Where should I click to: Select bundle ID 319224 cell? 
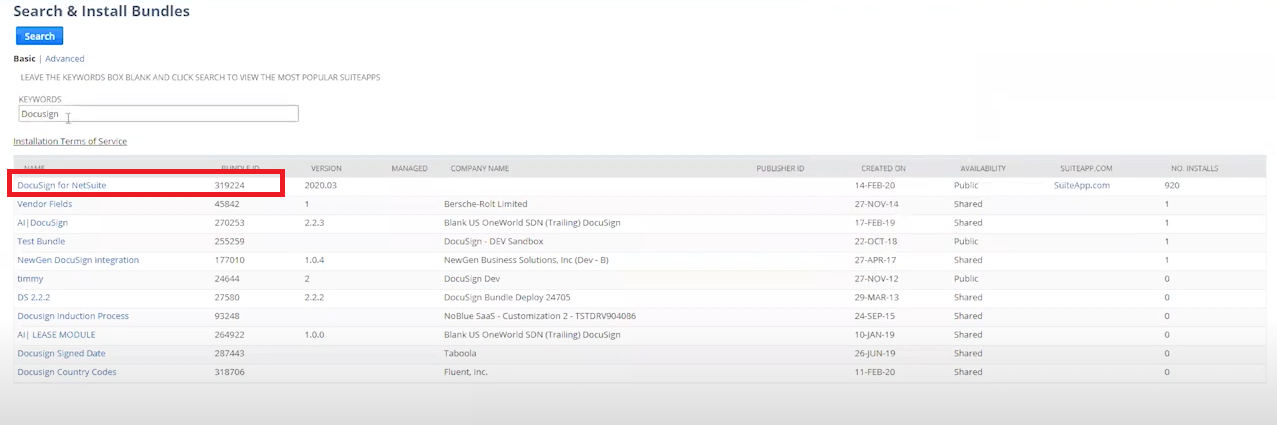230,185
